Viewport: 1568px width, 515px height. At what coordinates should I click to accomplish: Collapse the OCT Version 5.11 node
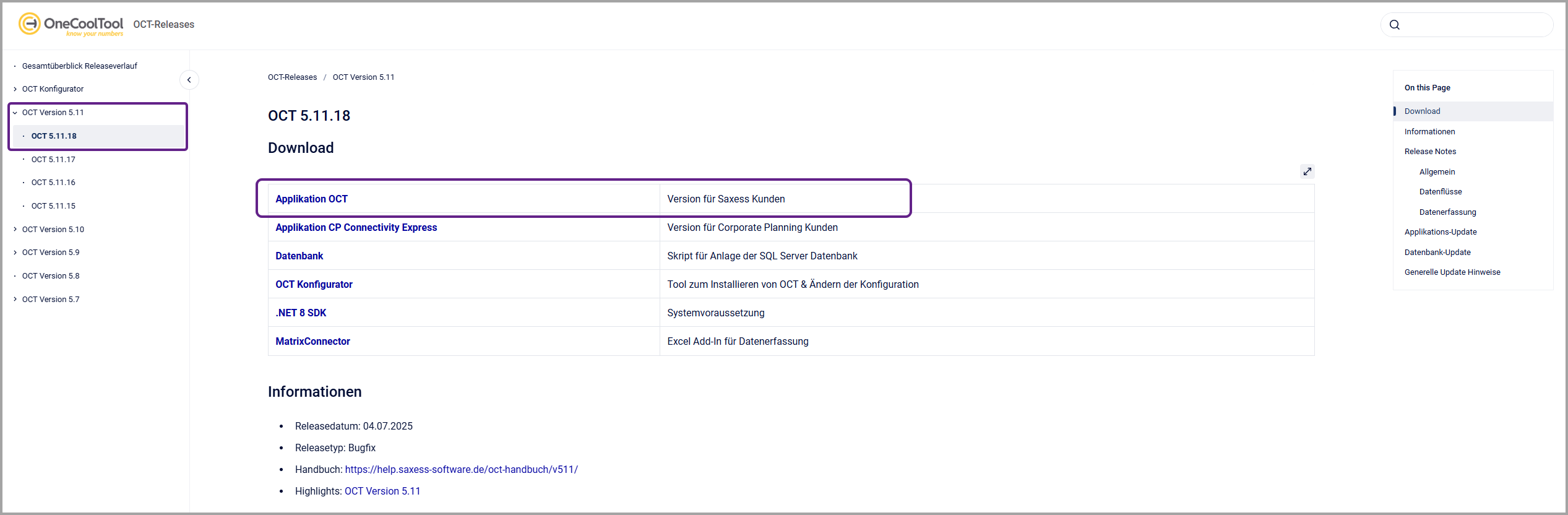(15, 113)
